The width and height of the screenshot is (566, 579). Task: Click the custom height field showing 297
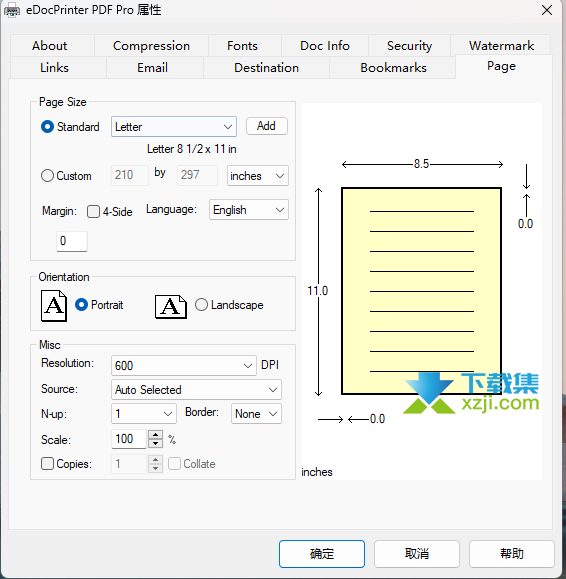click(197, 175)
